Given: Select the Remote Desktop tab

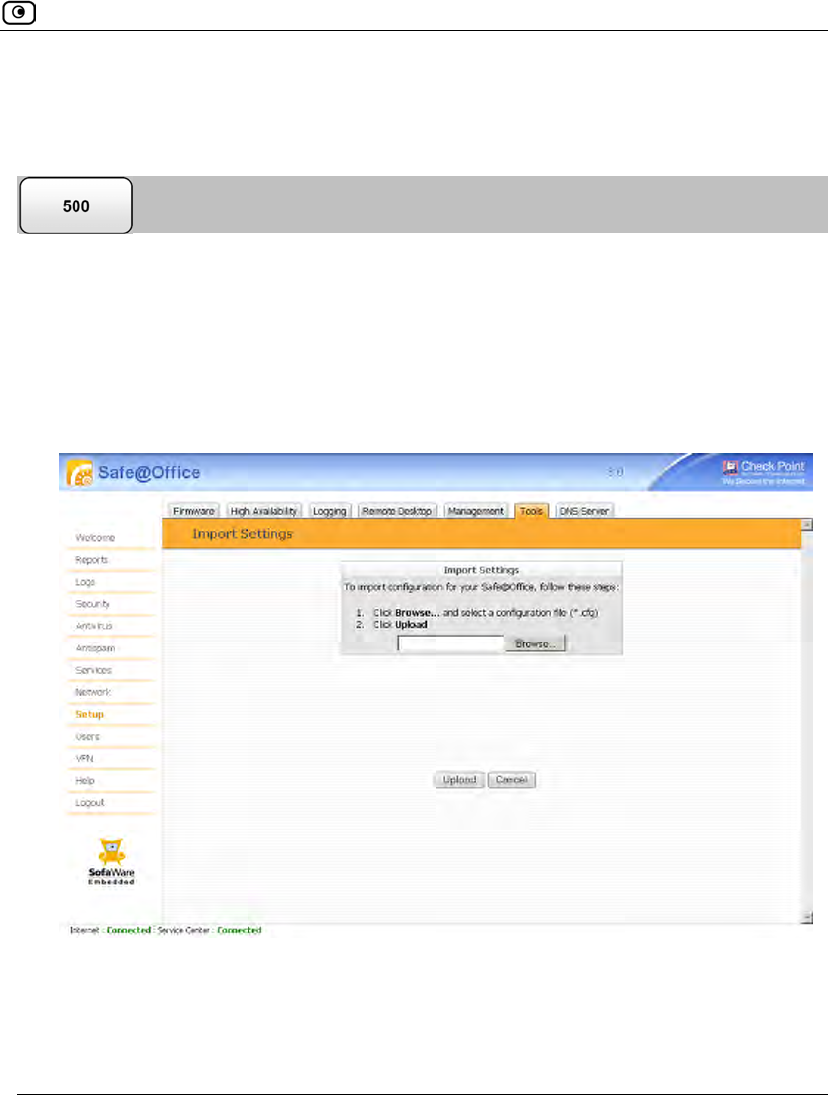Looking at the screenshot, I should pyautogui.click(x=397, y=511).
